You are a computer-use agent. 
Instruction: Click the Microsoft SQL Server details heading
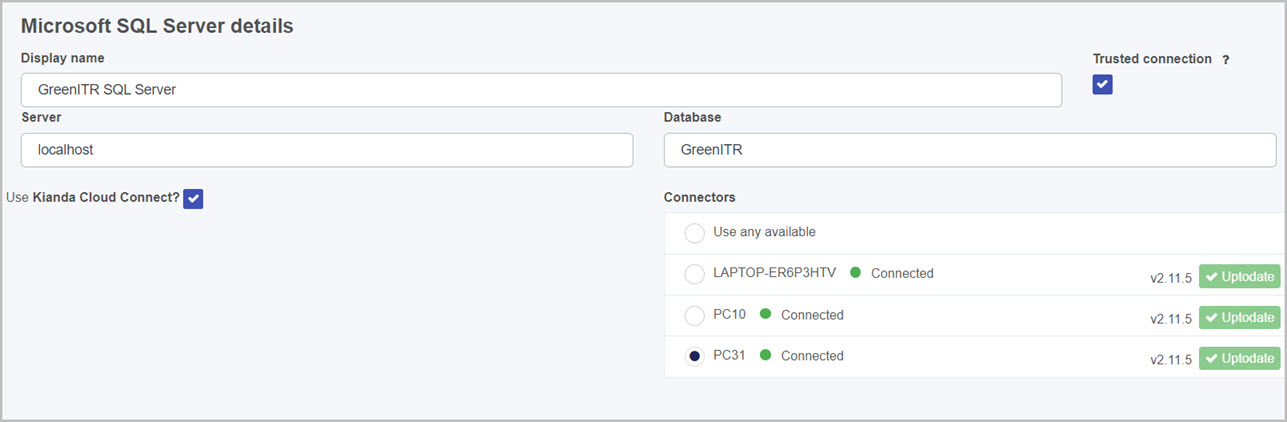pyautogui.click(x=157, y=26)
